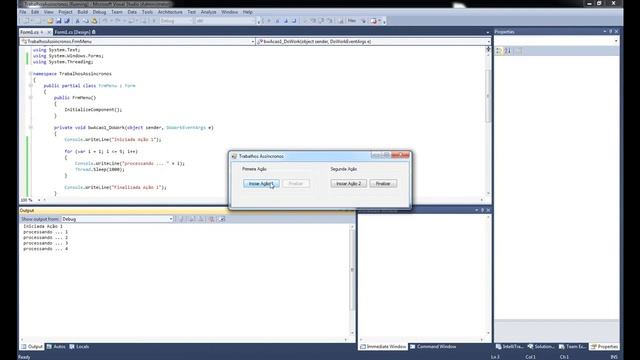
Task: Collapse the FrmMenu class outline
Action: (31, 86)
